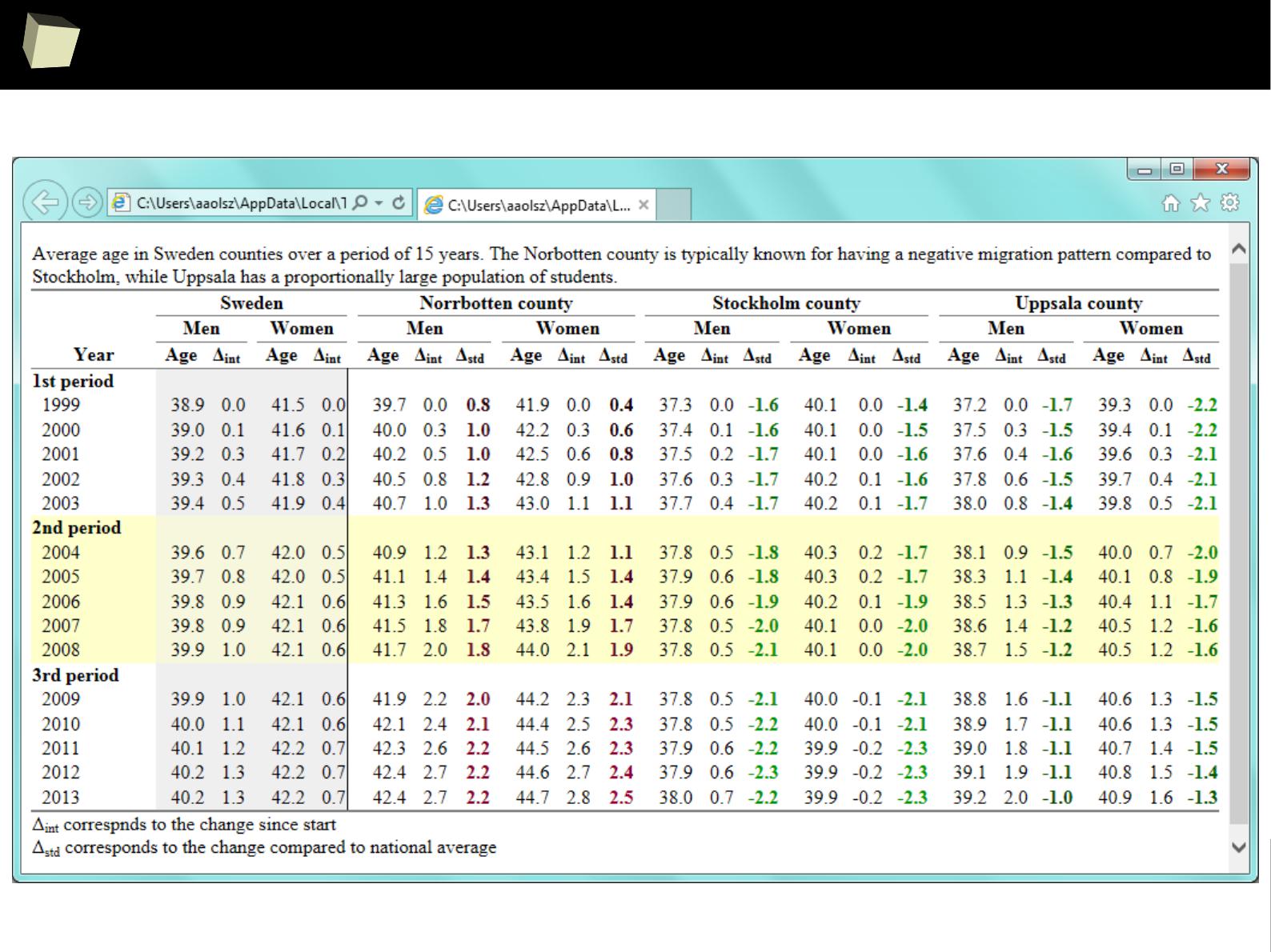1271x952 pixels.
Task: Click Sweden Women age '41.5' in 1999
Action: click(288, 406)
